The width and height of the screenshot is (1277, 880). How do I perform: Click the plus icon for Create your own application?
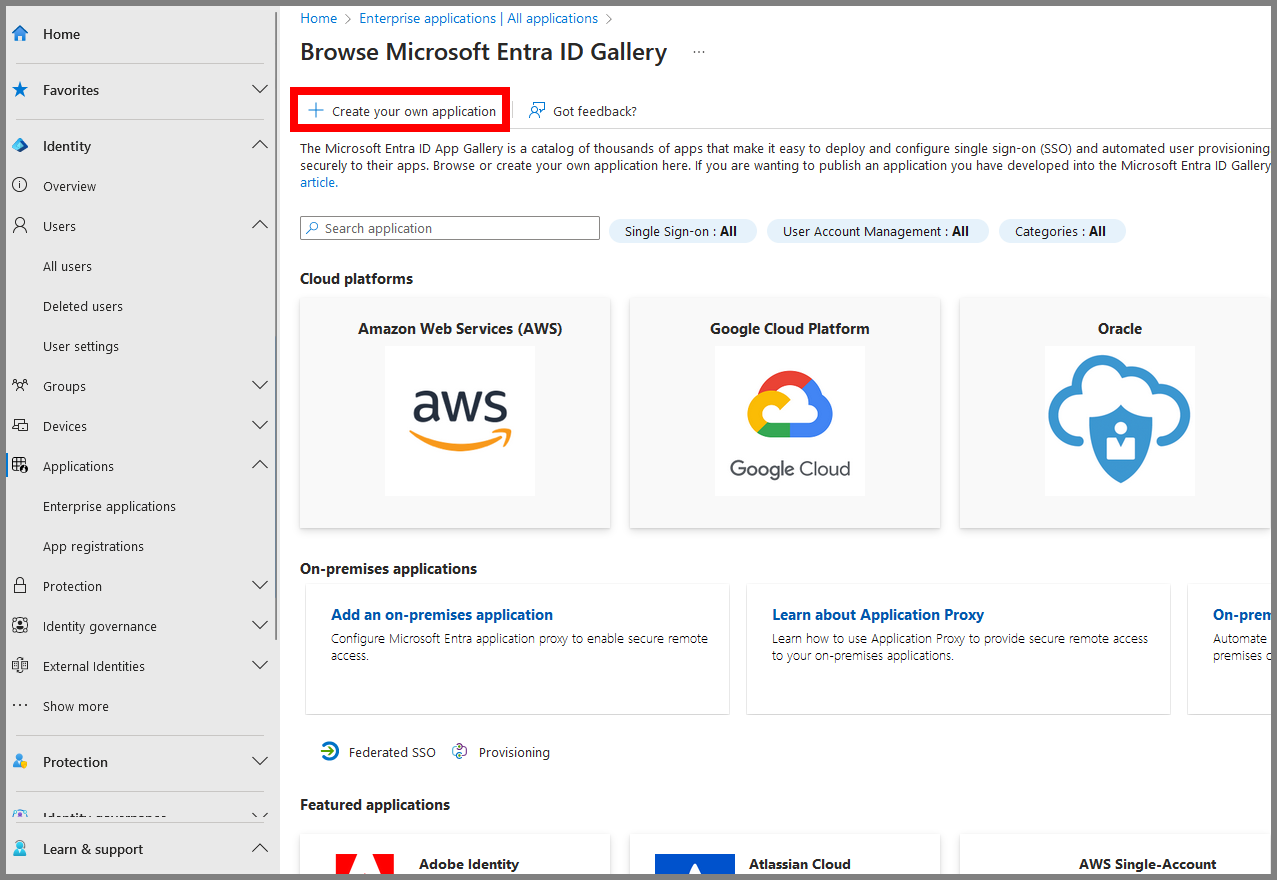point(316,111)
